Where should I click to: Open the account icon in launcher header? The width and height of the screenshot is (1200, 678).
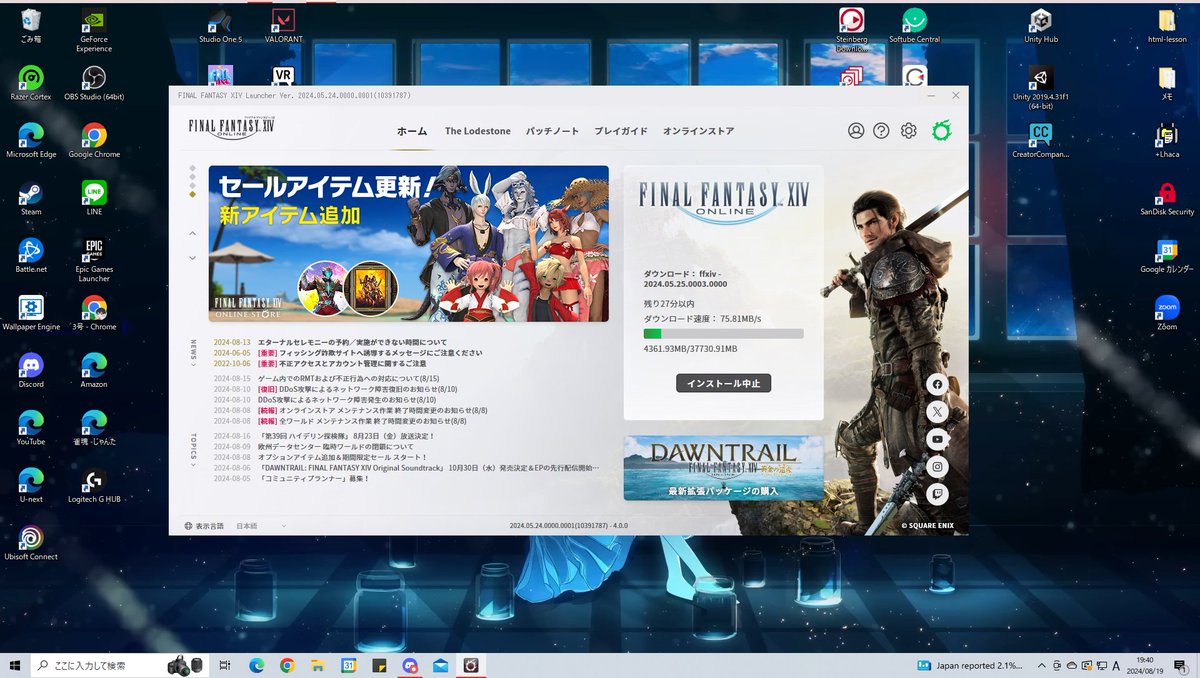(x=856, y=130)
